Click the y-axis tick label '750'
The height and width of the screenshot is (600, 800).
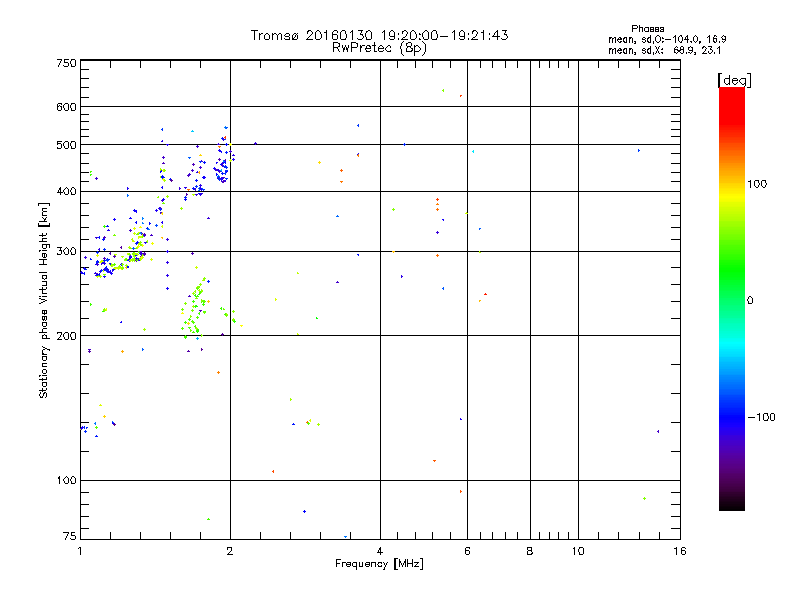click(x=66, y=63)
